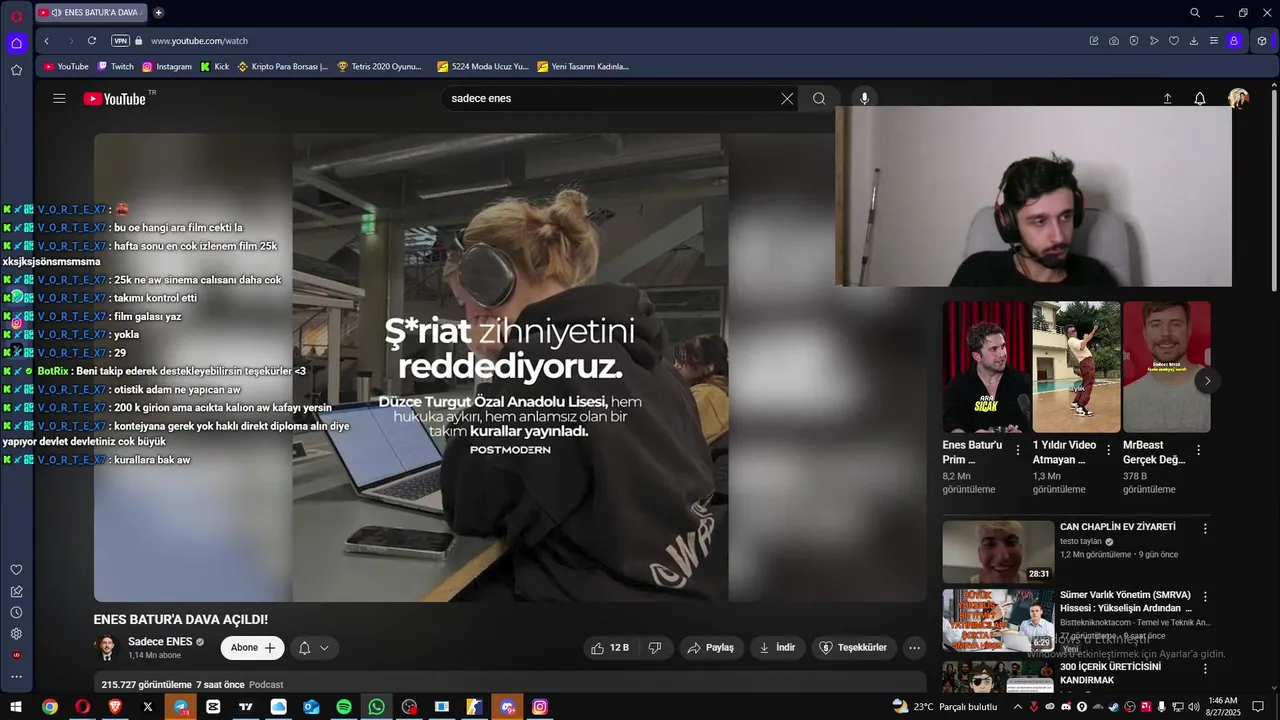Open a new browser tab

click(x=158, y=12)
